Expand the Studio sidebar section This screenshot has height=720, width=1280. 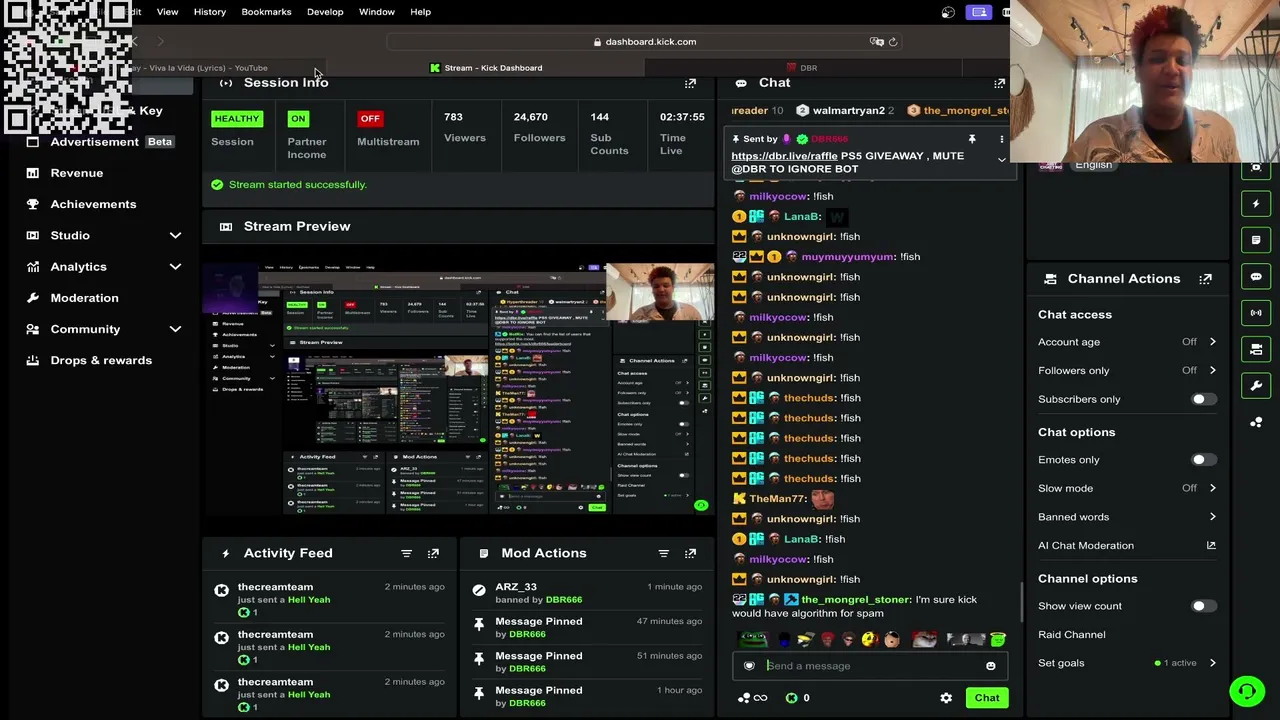tap(175, 235)
